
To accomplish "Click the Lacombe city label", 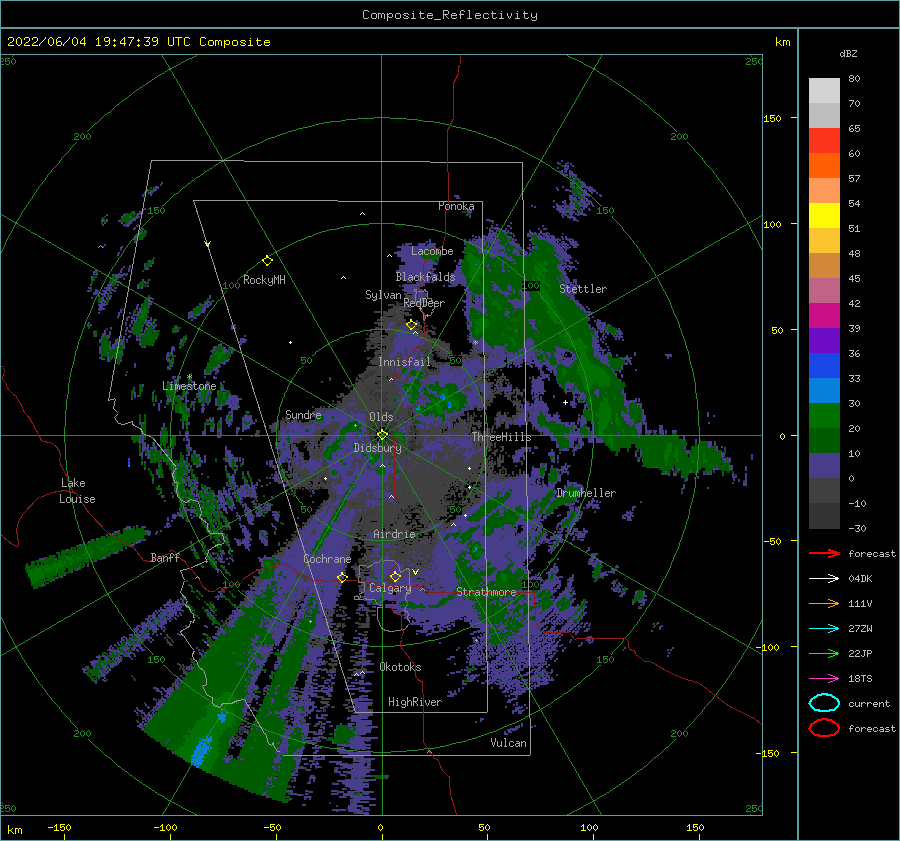I will pyautogui.click(x=432, y=251).
